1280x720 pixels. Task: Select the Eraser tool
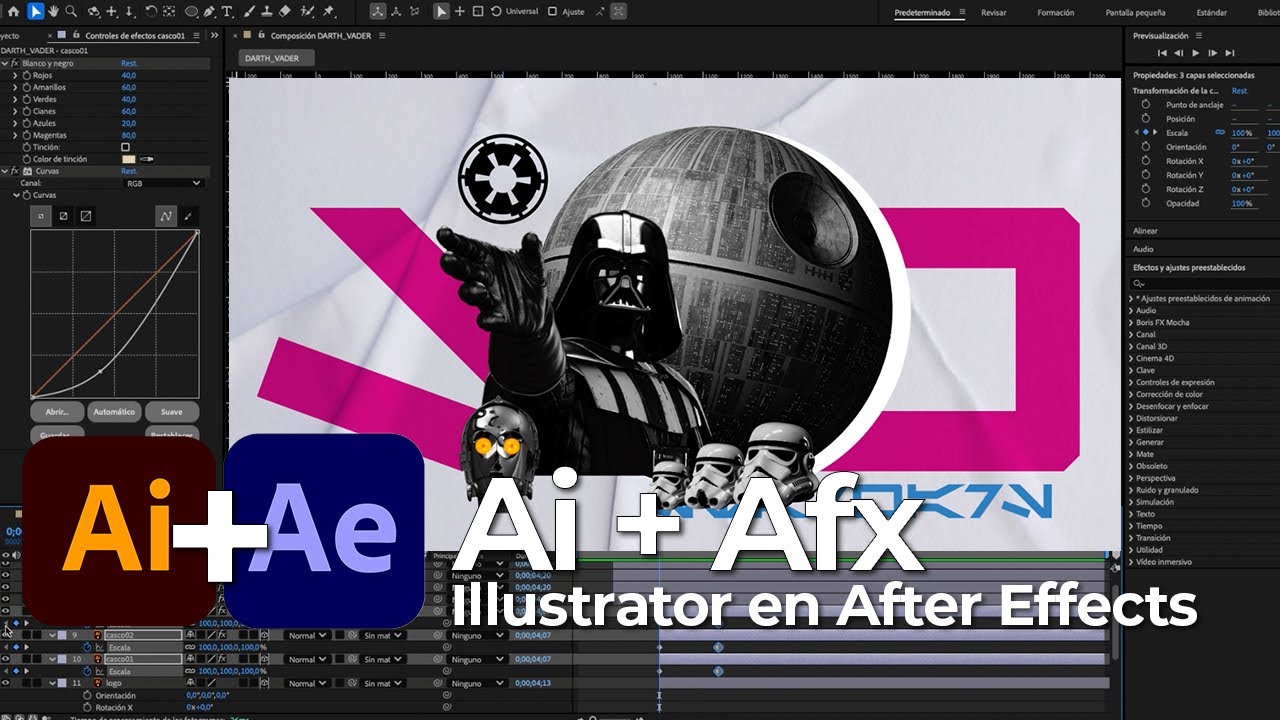[x=285, y=12]
